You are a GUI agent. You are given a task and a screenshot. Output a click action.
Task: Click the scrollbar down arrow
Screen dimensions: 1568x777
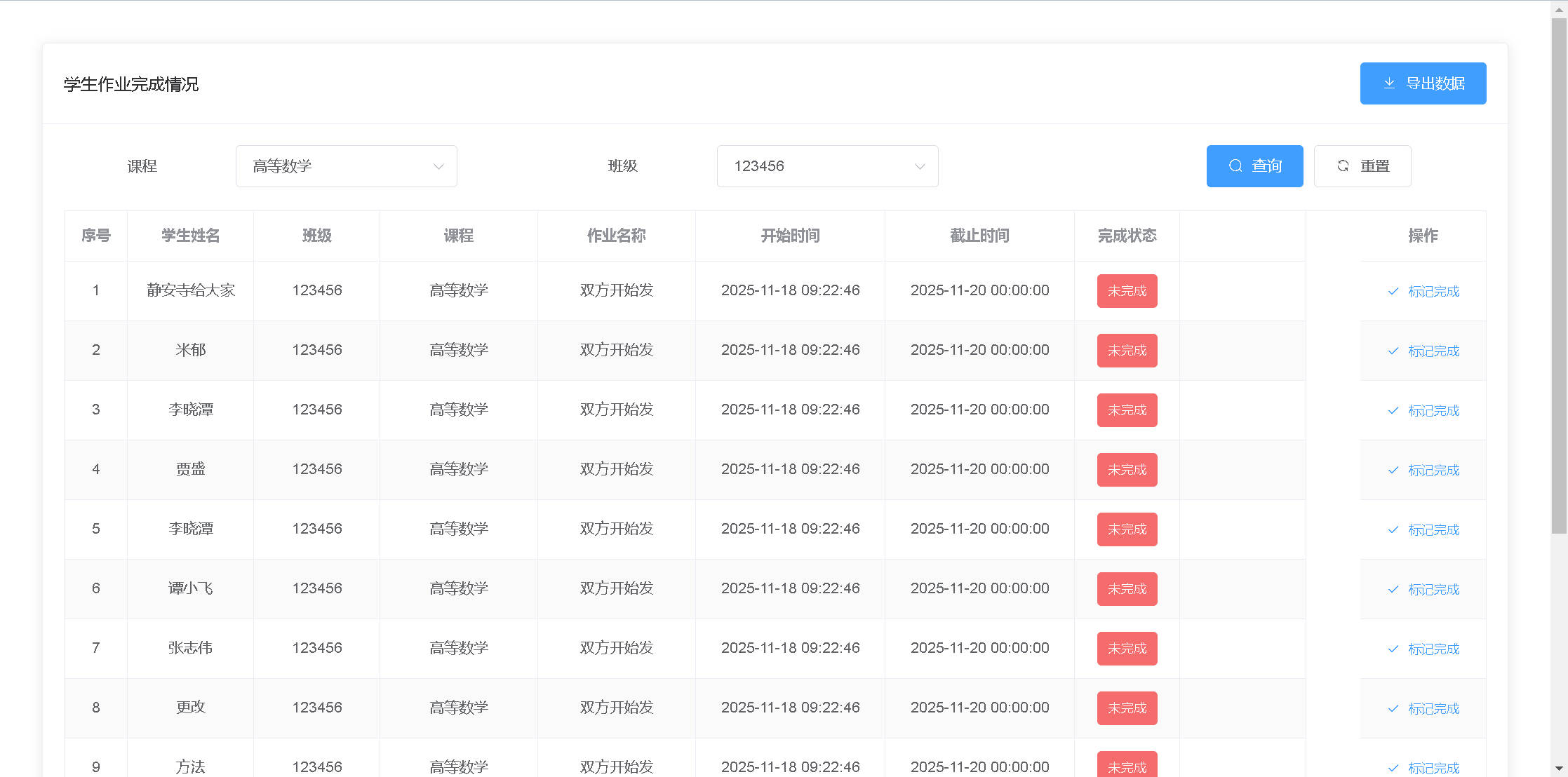[1559, 769]
